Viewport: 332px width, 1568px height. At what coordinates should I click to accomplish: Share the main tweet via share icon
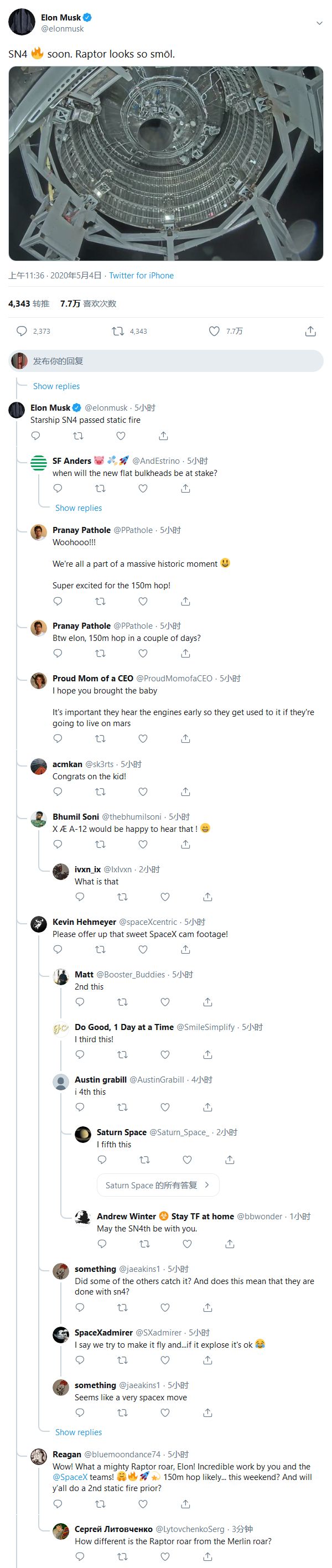tap(310, 331)
